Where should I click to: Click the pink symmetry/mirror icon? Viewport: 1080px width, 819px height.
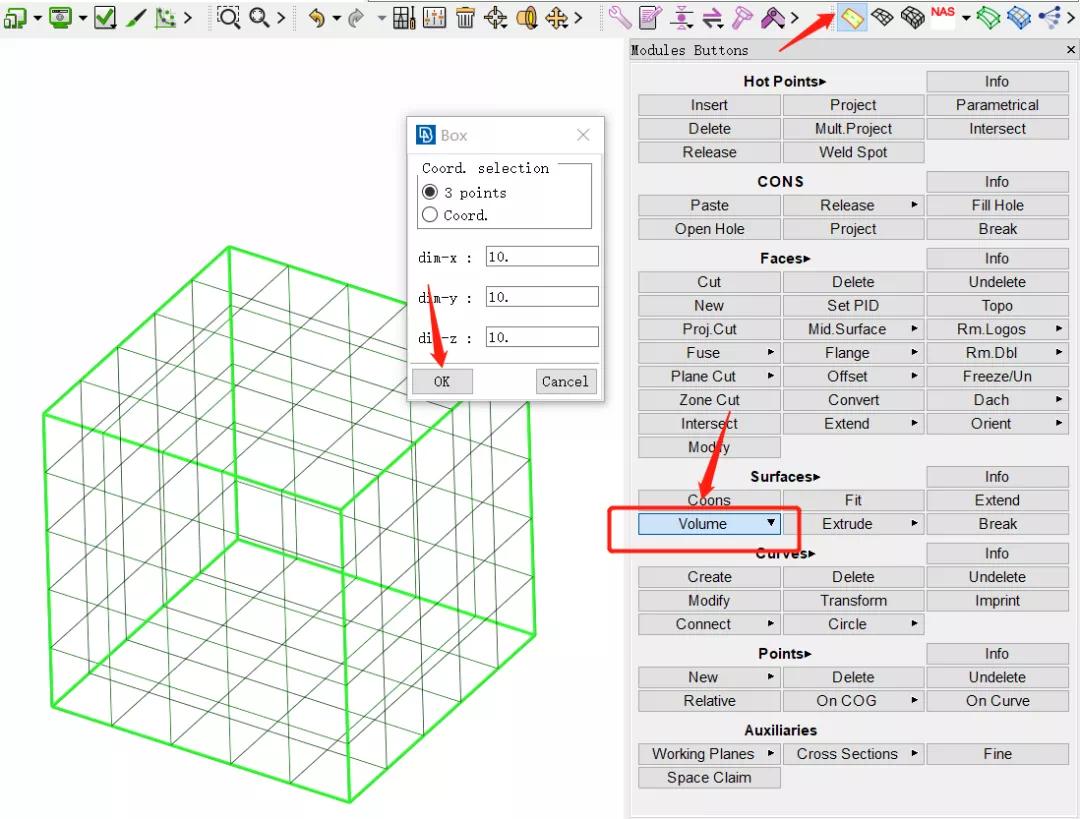[x=681, y=17]
